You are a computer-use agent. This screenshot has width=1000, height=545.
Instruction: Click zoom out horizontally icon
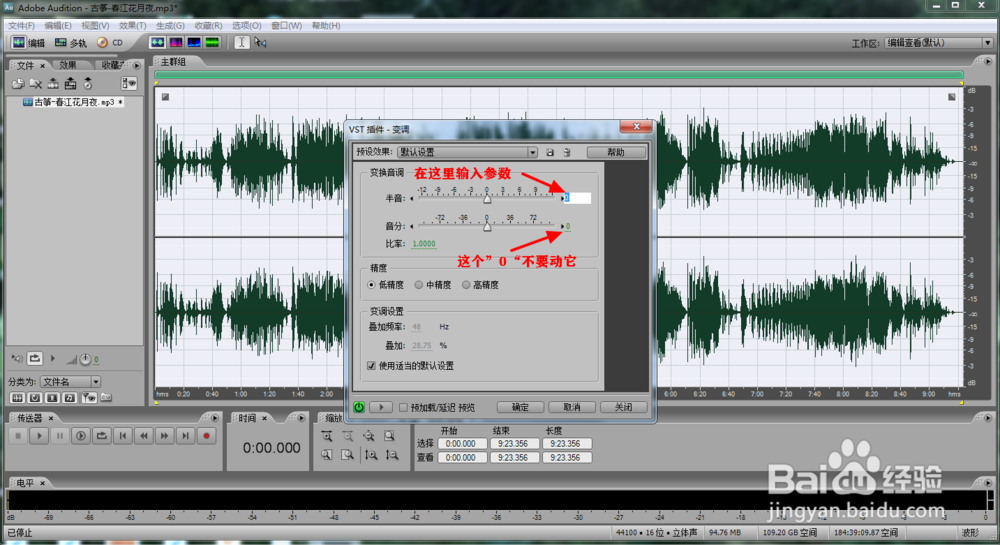348,436
